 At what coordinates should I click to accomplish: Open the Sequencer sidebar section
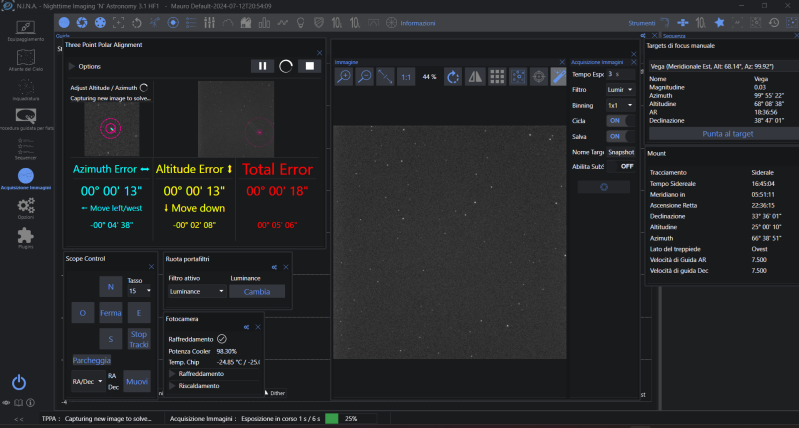point(27,144)
